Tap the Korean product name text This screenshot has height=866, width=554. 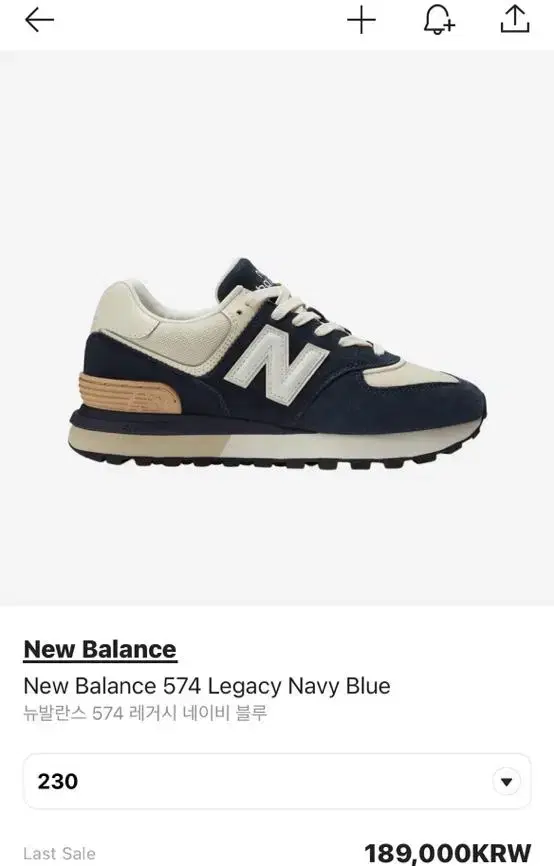pos(145,713)
